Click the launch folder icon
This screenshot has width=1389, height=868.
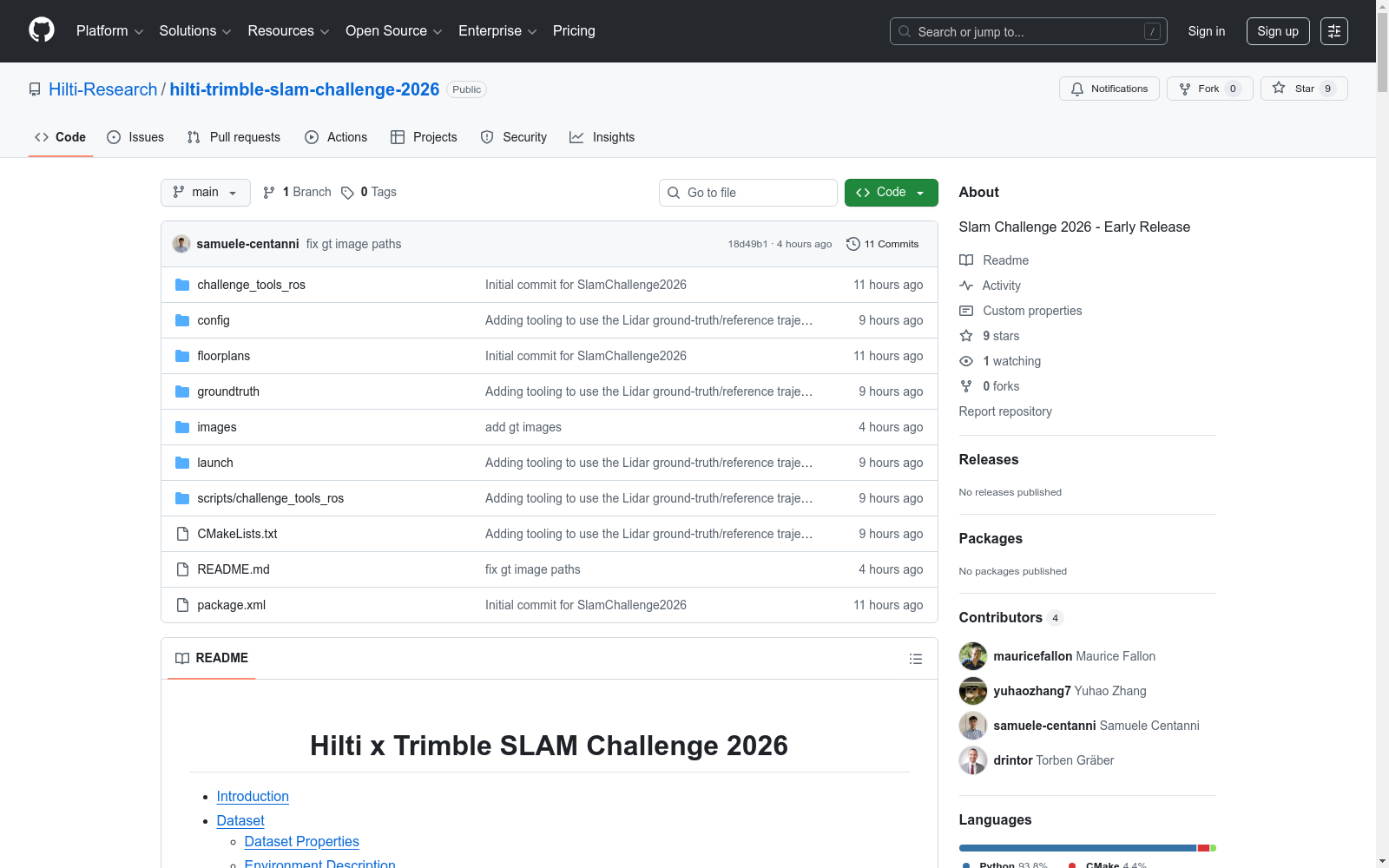coord(182,463)
